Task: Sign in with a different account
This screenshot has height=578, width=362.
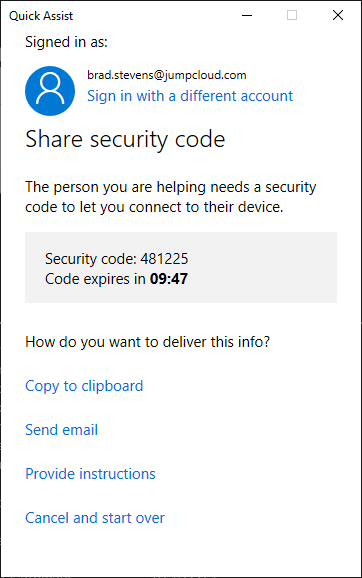Action: (190, 96)
